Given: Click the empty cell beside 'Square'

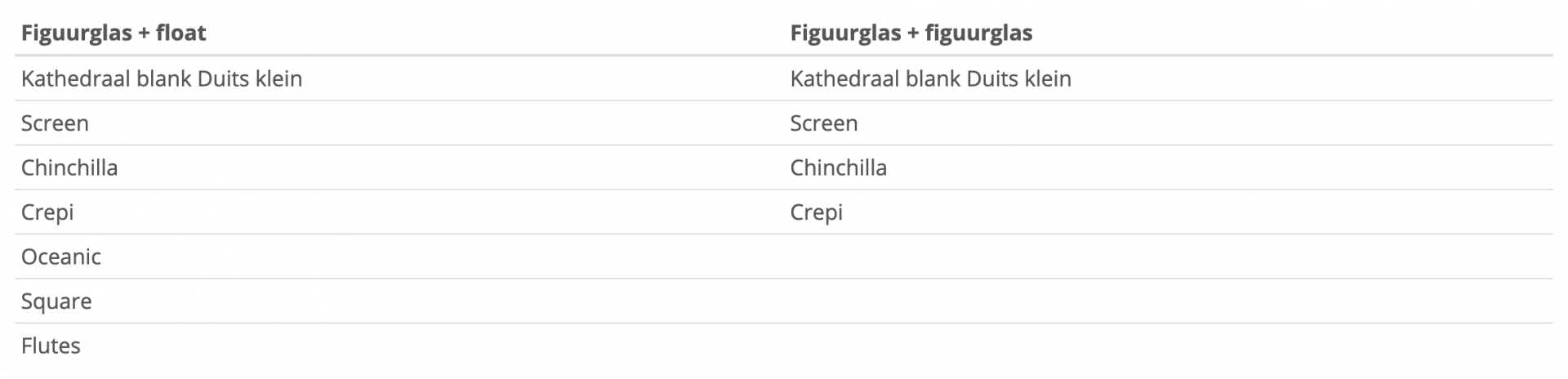Looking at the screenshot, I should [x=1168, y=301].
